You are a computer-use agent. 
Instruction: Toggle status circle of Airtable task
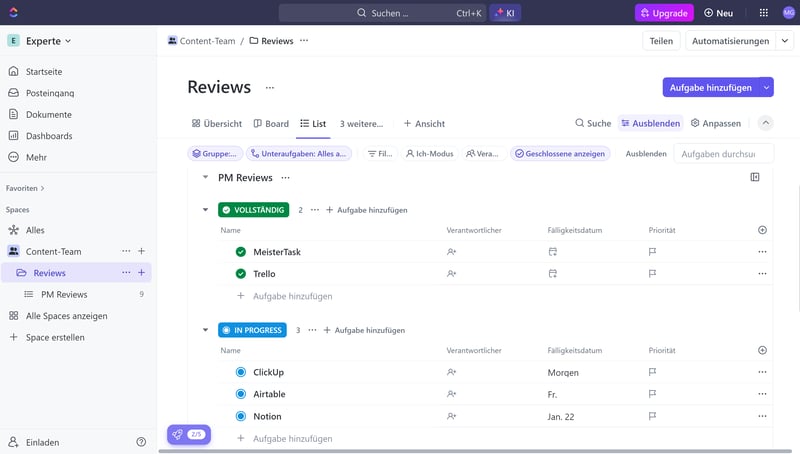tap(240, 394)
